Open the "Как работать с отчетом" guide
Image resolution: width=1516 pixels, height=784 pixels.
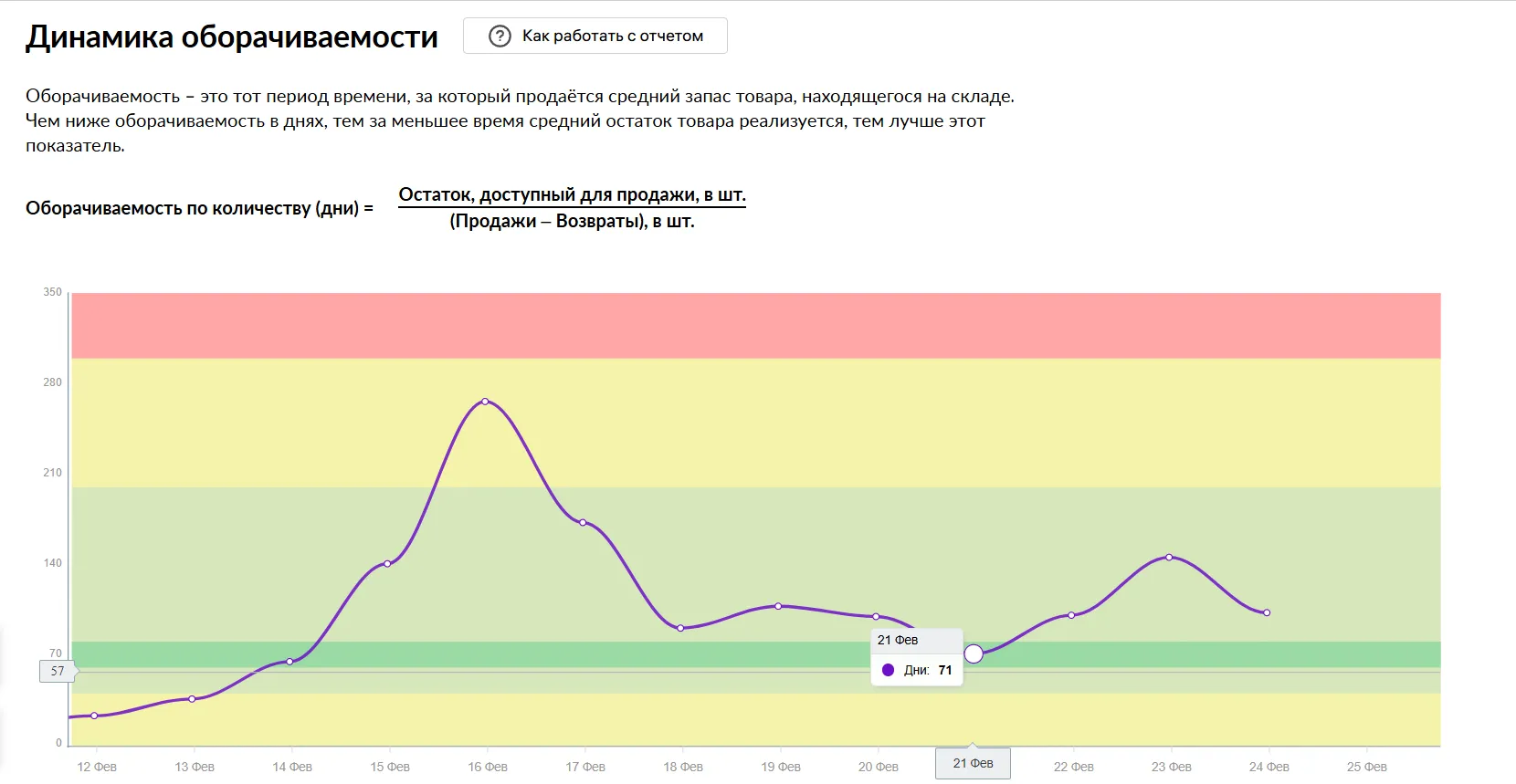(612, 36)
